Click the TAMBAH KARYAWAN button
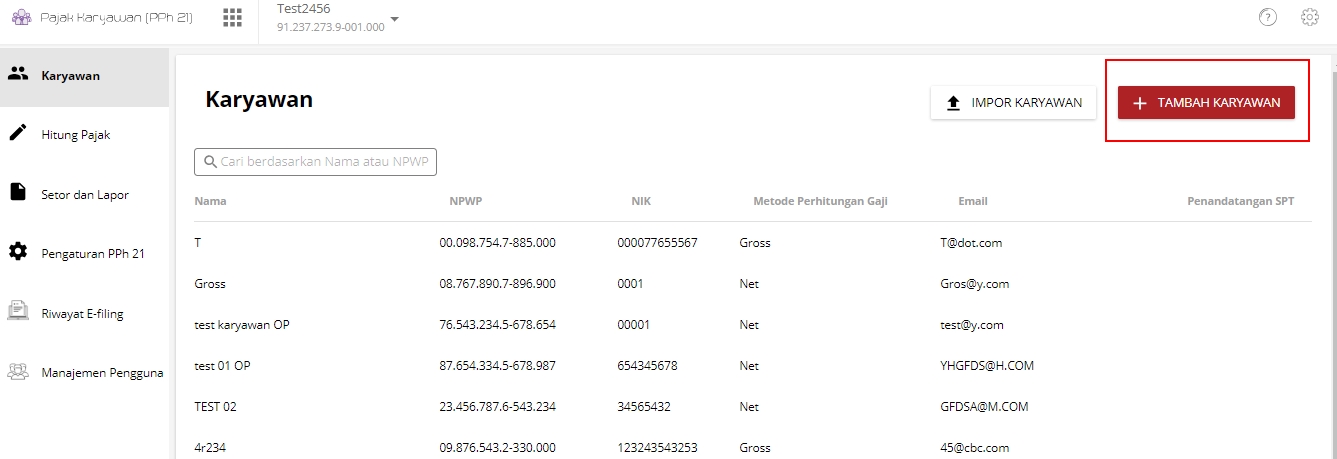Image resolution: width=1337 pixels, height=459 pixels. pyautogui.click(x=1206, y=103)
